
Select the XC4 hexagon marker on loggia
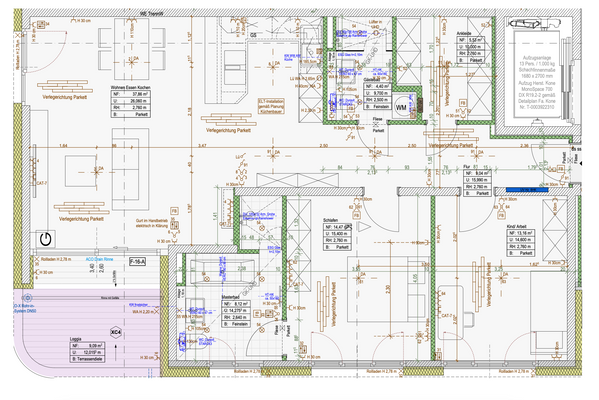[x=116, y=332]
